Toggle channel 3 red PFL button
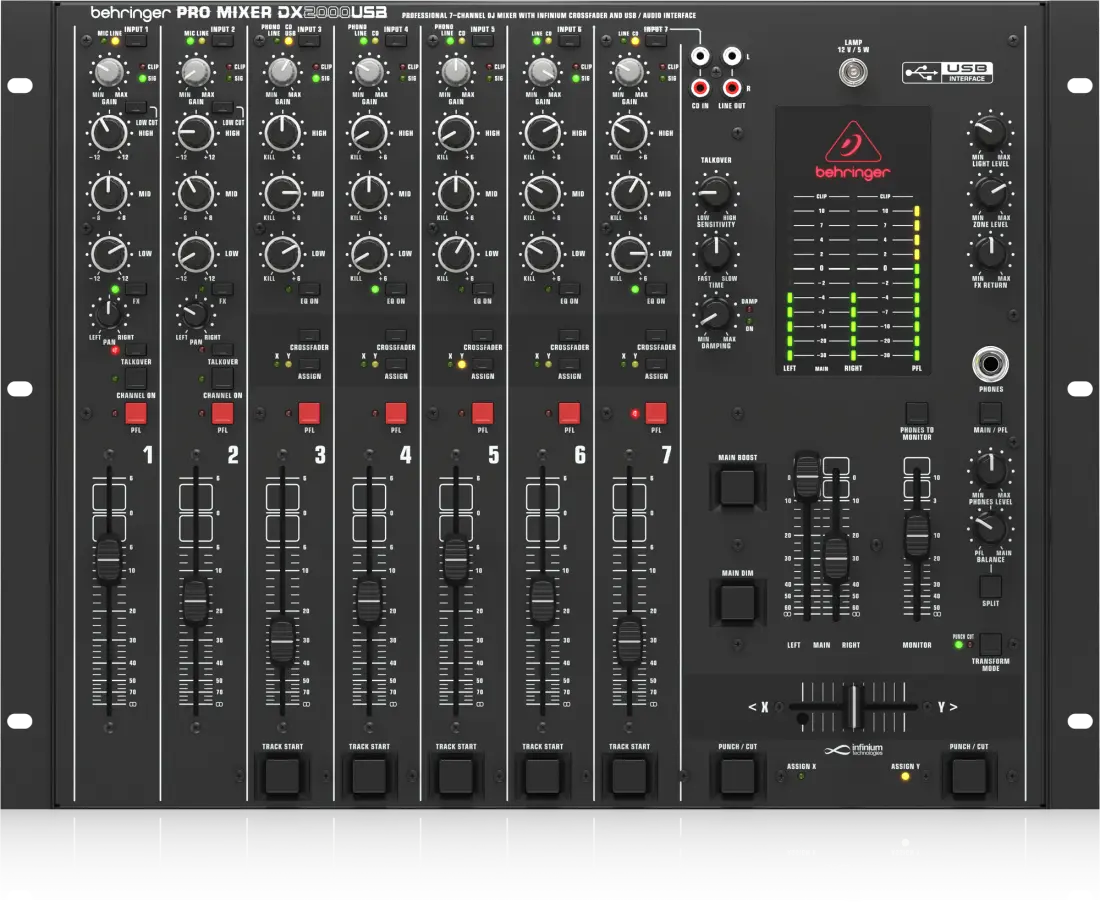The image size is (1100, 906). [x=309, y=413]
